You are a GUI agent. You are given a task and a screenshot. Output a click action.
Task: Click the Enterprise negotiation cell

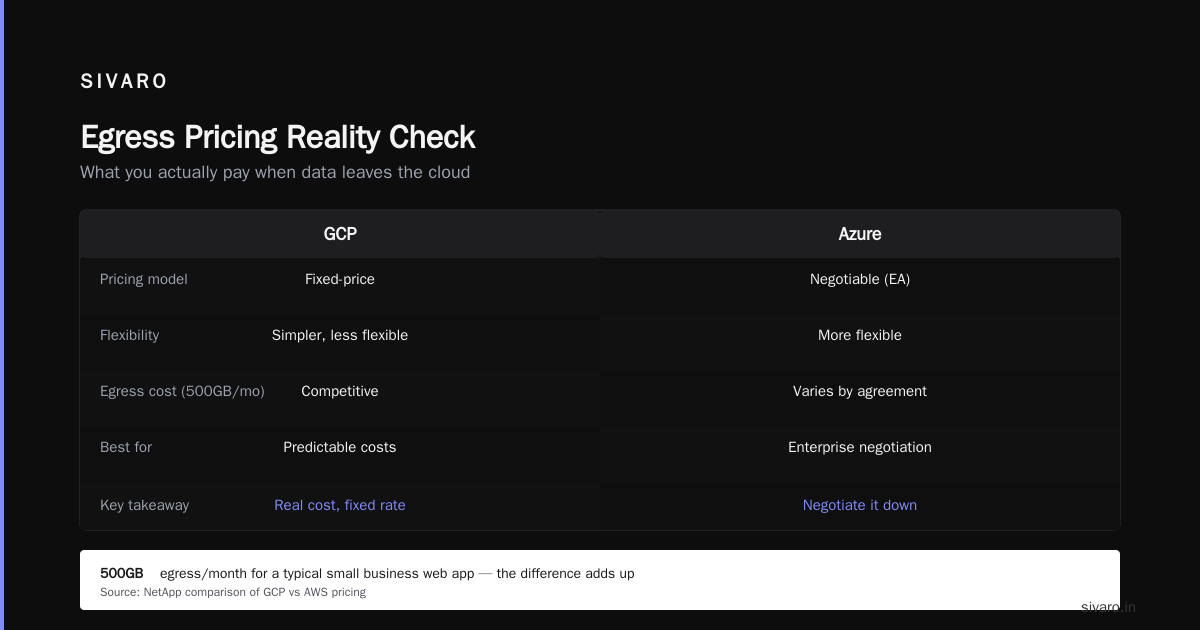click(860, 447)
